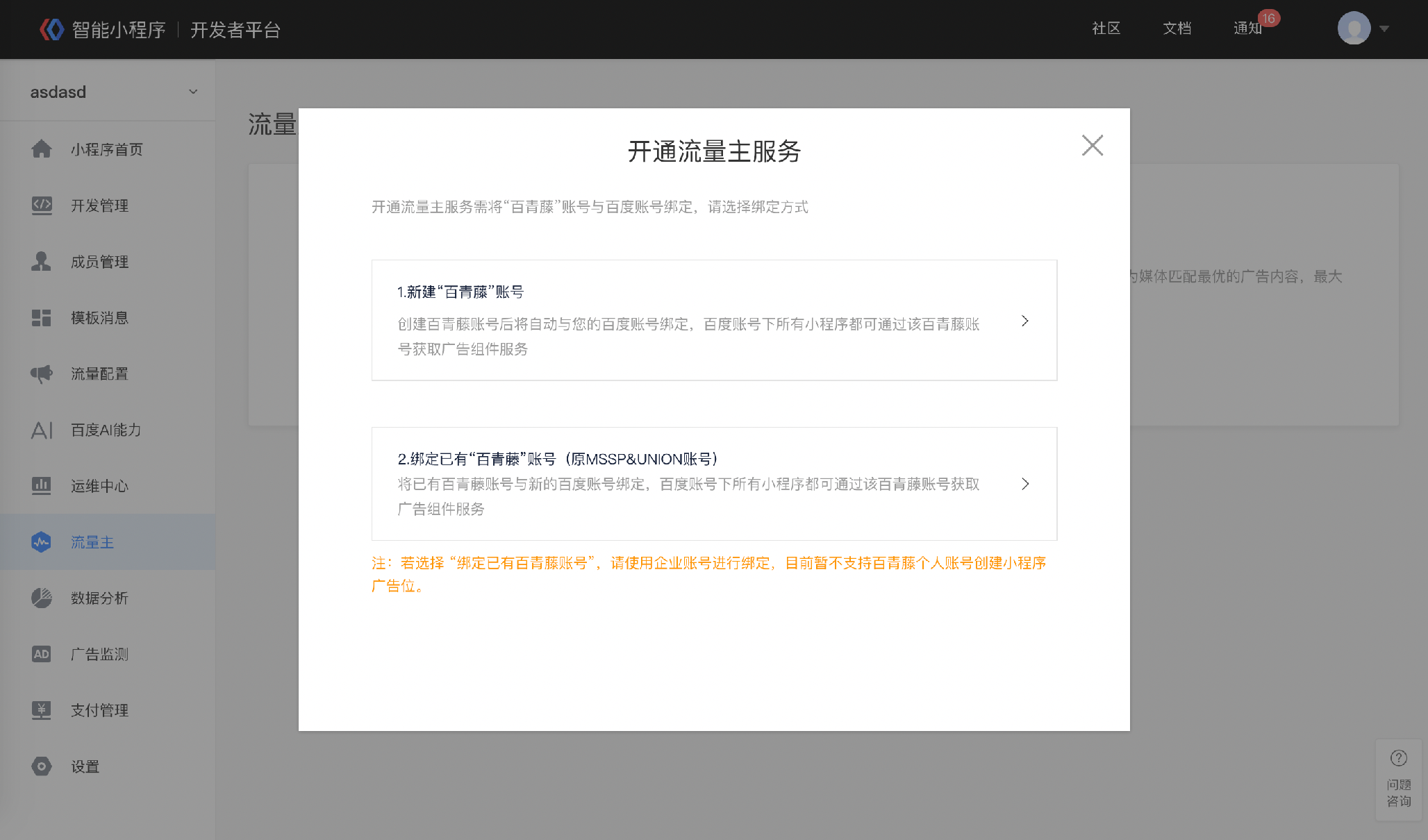
Task: Choose option 1.新建“百青藤”账号
Action: (x=714, y=320)
